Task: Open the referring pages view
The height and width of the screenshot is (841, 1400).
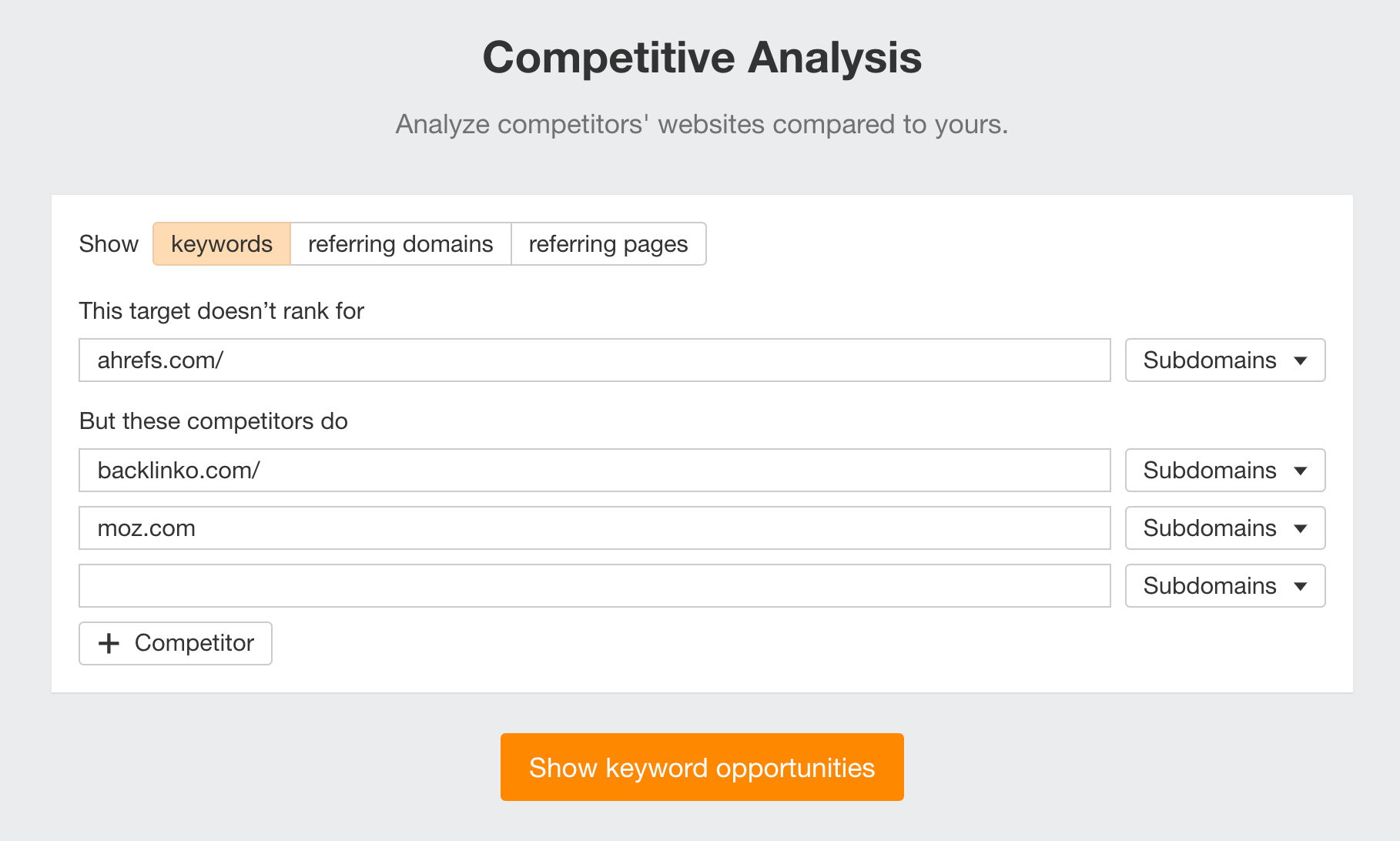Action: point(608,243)
